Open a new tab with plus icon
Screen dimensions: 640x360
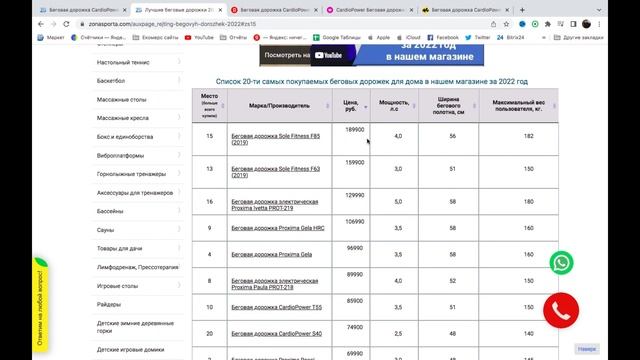[x=522, y=10]
